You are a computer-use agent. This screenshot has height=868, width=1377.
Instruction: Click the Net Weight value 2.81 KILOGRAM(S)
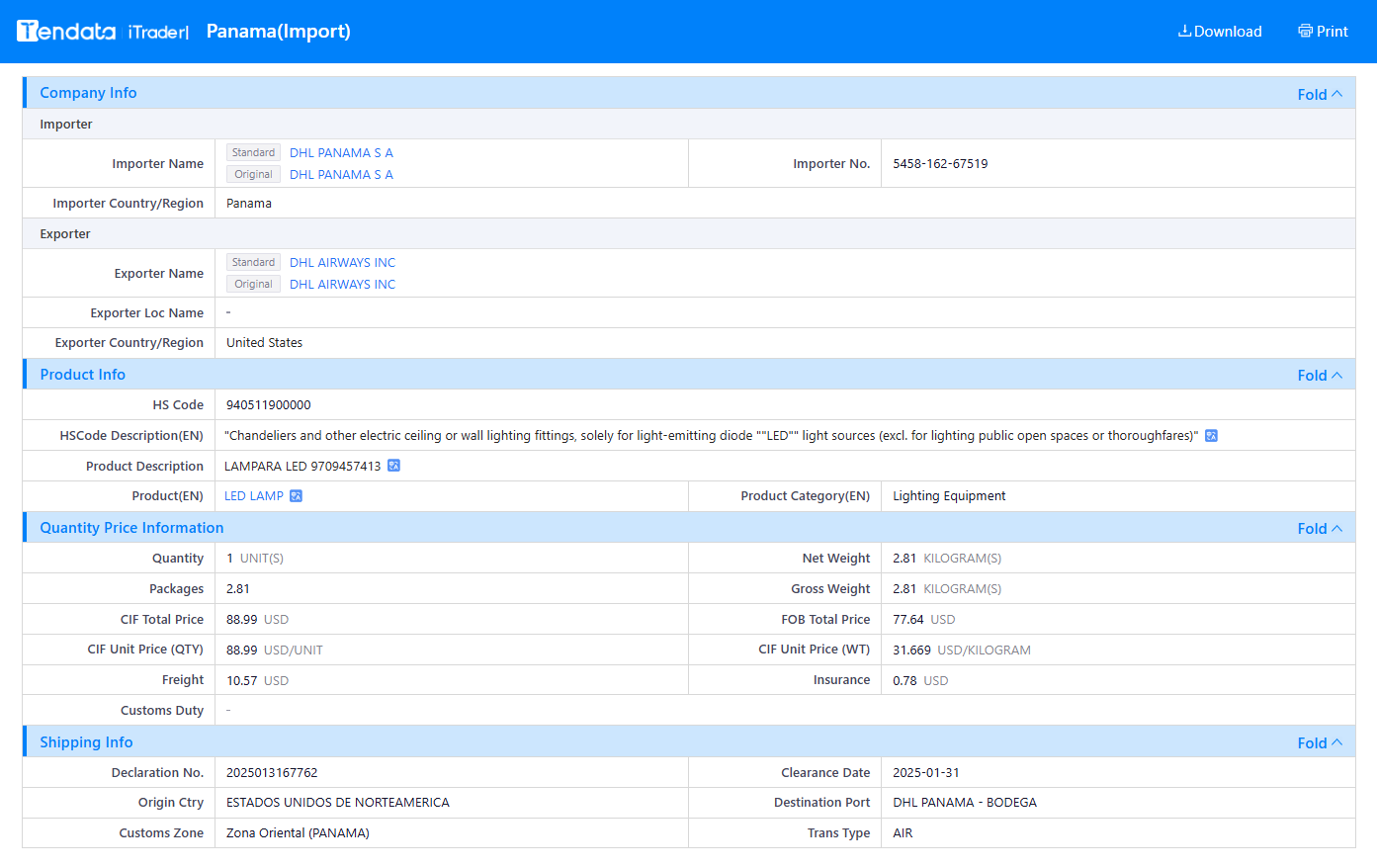[947, 559]
